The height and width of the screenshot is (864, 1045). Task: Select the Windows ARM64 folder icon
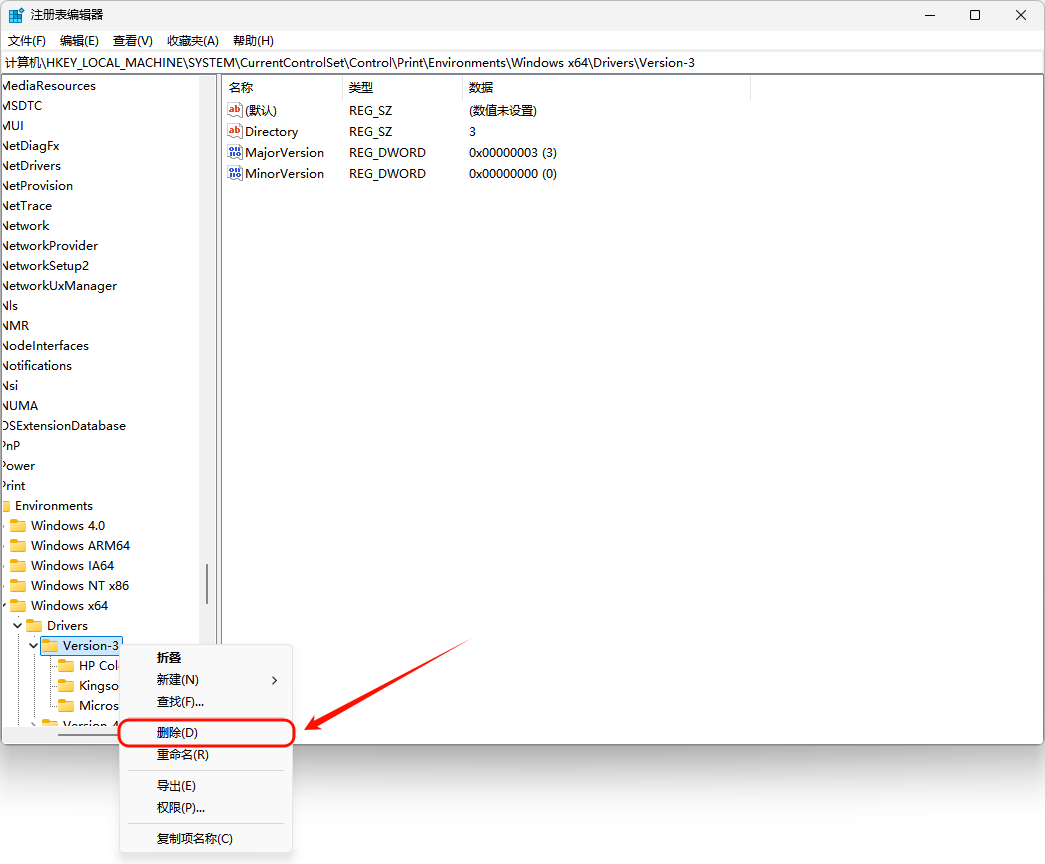click(x=17, y=545)
